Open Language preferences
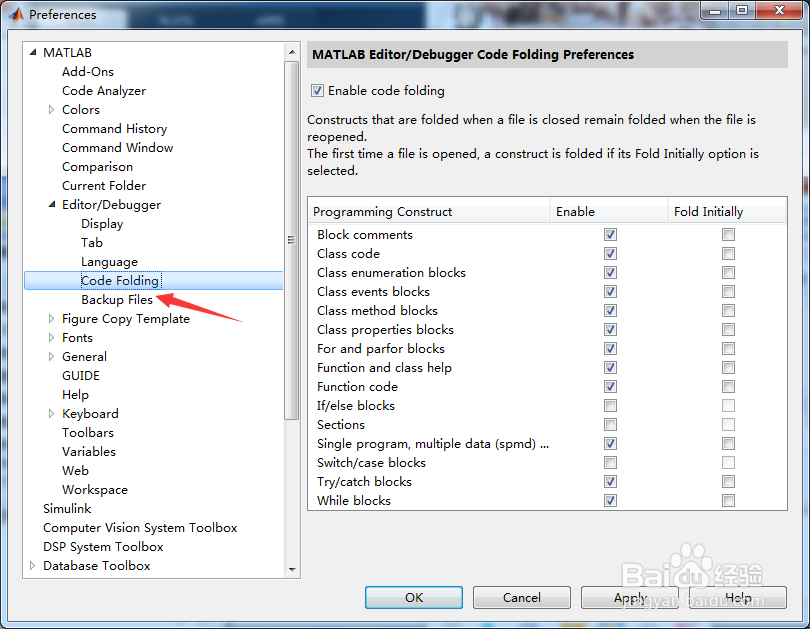The image size is (810, 629). click(x=110, y=262)
